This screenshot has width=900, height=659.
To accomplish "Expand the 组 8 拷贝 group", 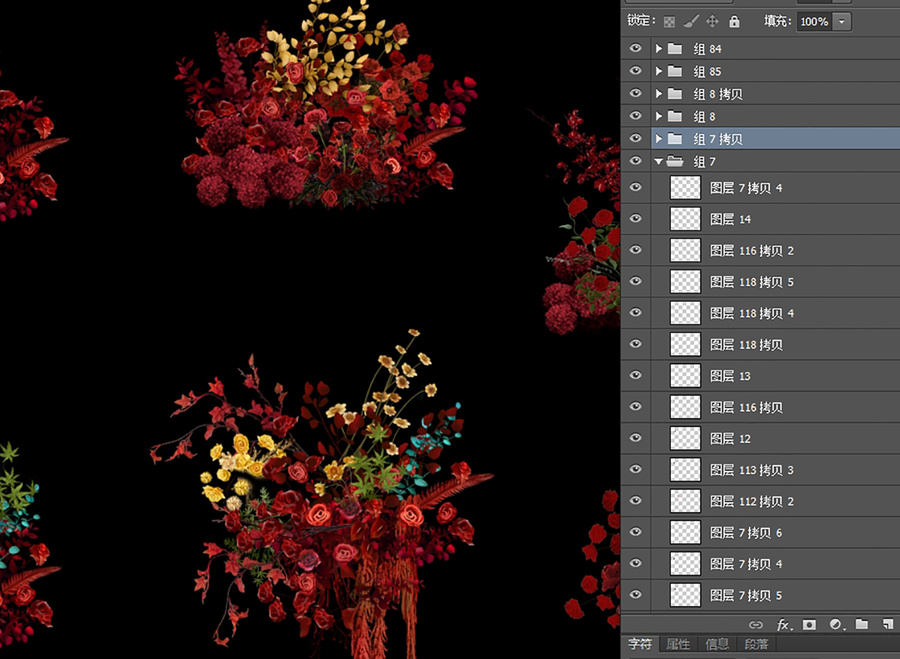I will [659, 94].
